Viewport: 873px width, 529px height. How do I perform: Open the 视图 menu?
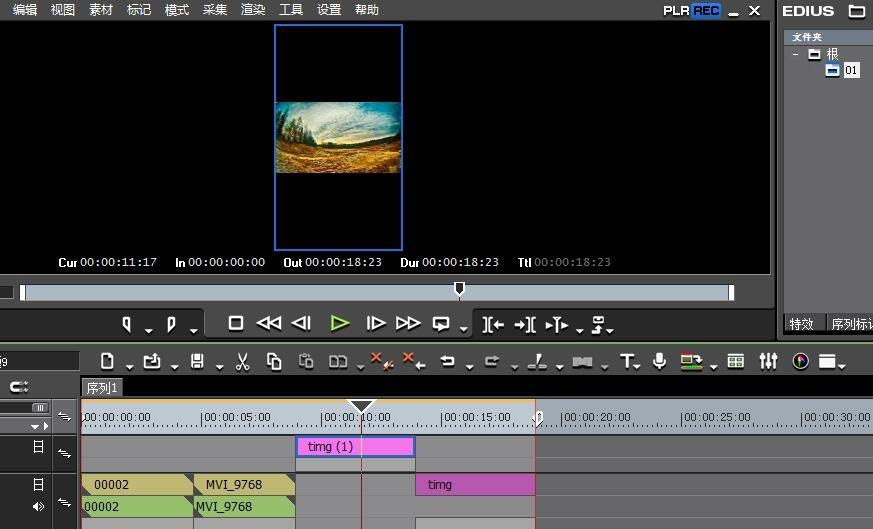click(x=63, y=10)
